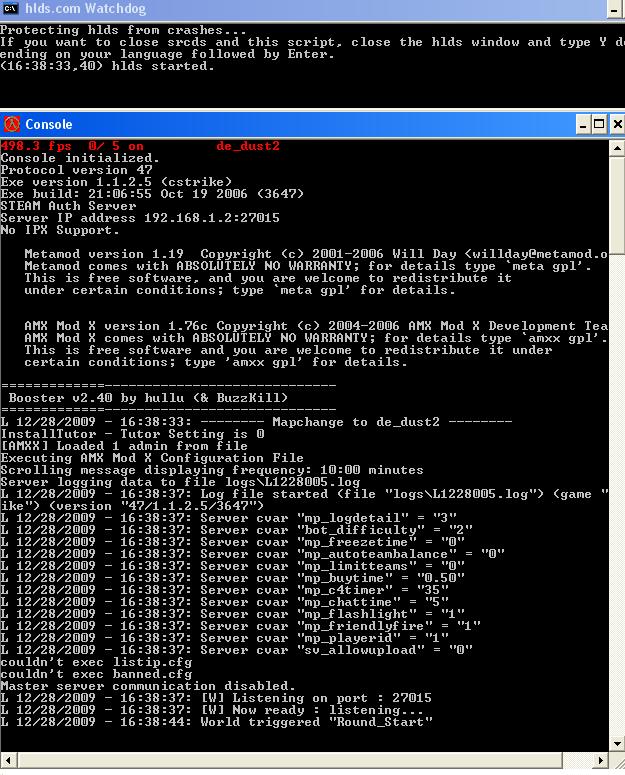Click the Half-Life icon in Console title bar
The width and height of the screenshot is (625, 775).
coord(11,124)
